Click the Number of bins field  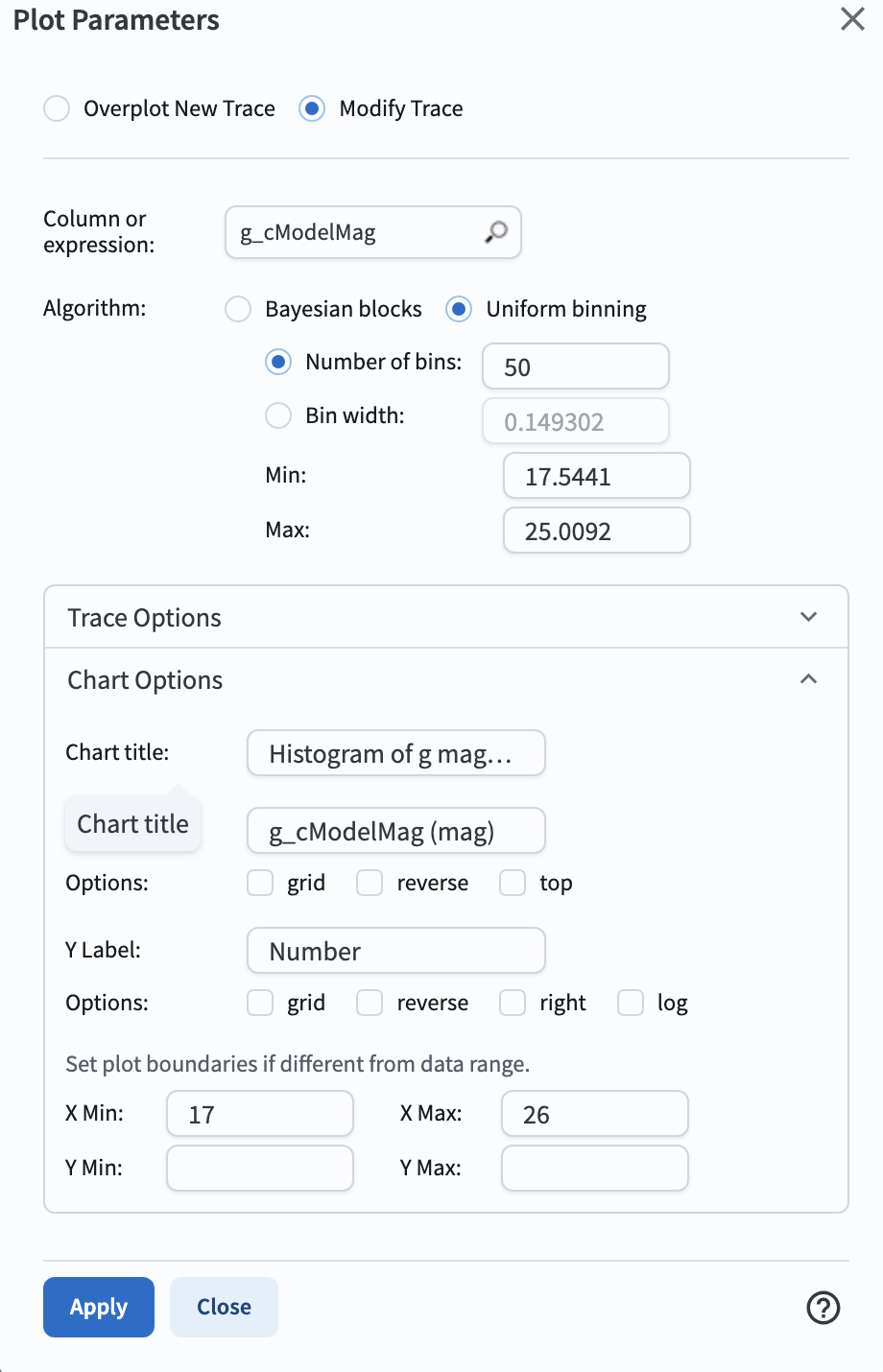coord(575,367)
